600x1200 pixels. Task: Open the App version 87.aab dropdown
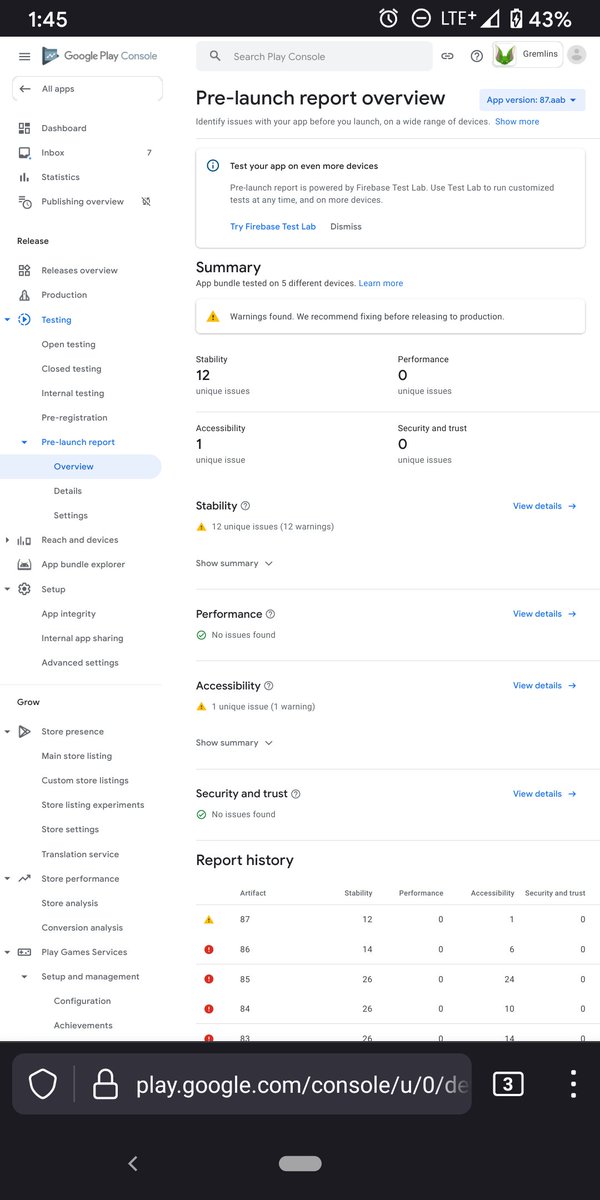[x=532, y=100]
